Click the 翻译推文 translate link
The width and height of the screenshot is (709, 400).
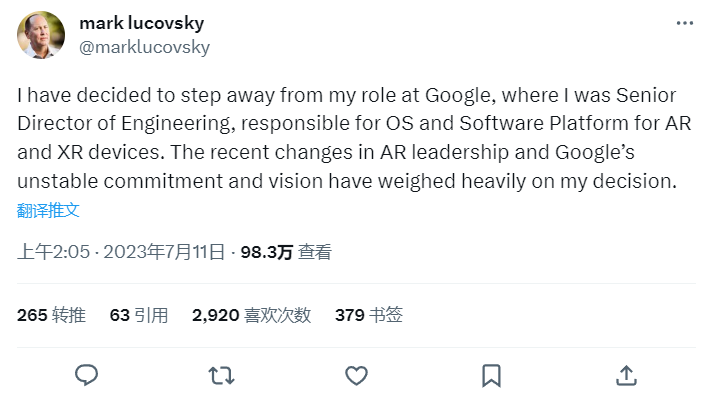pyautogui.click(x=48, y=210)
